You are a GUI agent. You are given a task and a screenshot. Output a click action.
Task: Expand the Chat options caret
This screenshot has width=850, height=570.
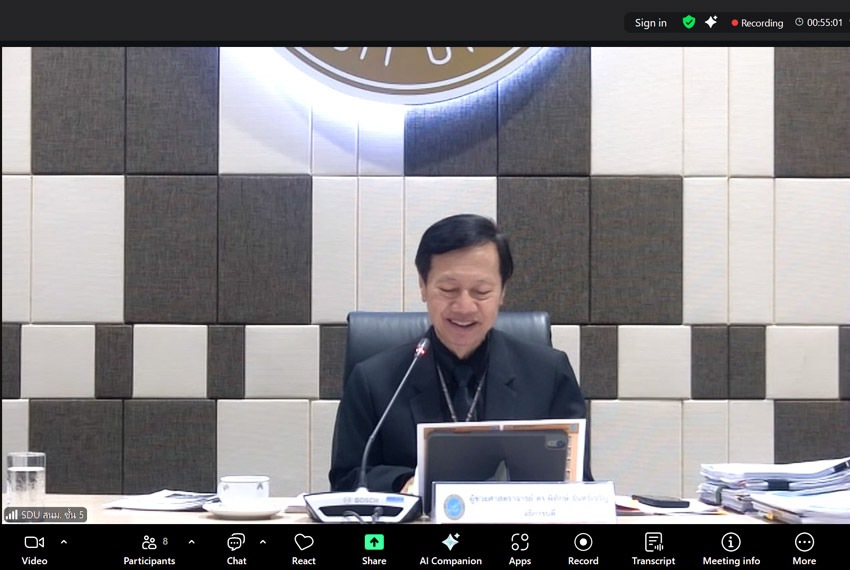[263, 542]
